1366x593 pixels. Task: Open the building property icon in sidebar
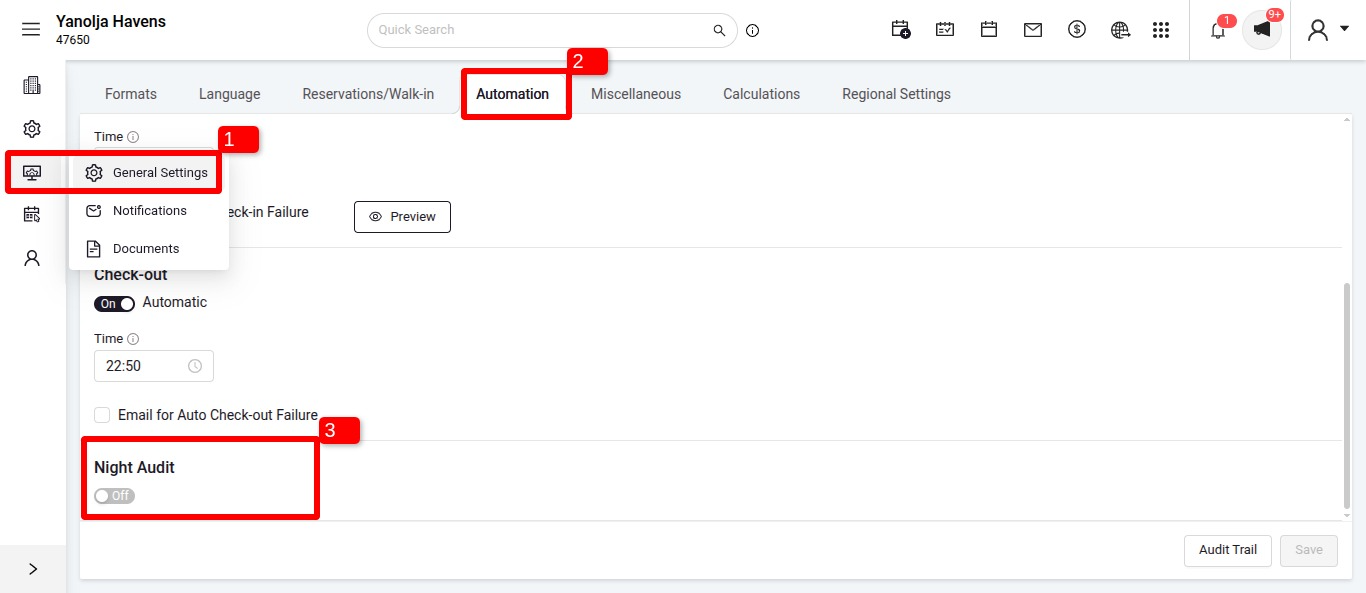(x=32, y=85)
